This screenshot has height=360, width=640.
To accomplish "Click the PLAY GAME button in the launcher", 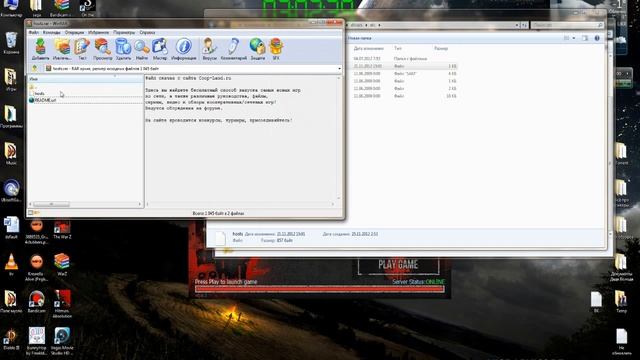I will 398,265.
